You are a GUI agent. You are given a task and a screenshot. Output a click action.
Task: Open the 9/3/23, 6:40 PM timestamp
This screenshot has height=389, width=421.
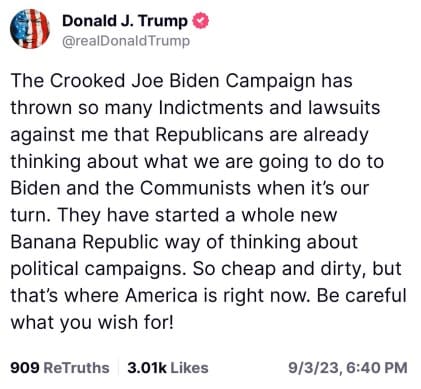click(348, 368)
